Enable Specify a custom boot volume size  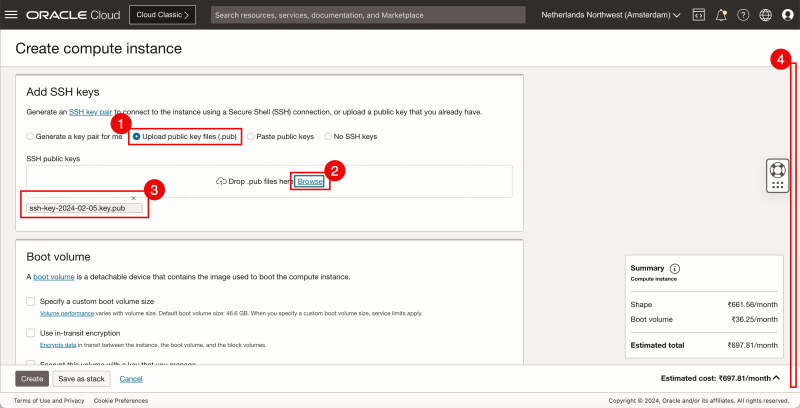(x=30, y=301)
